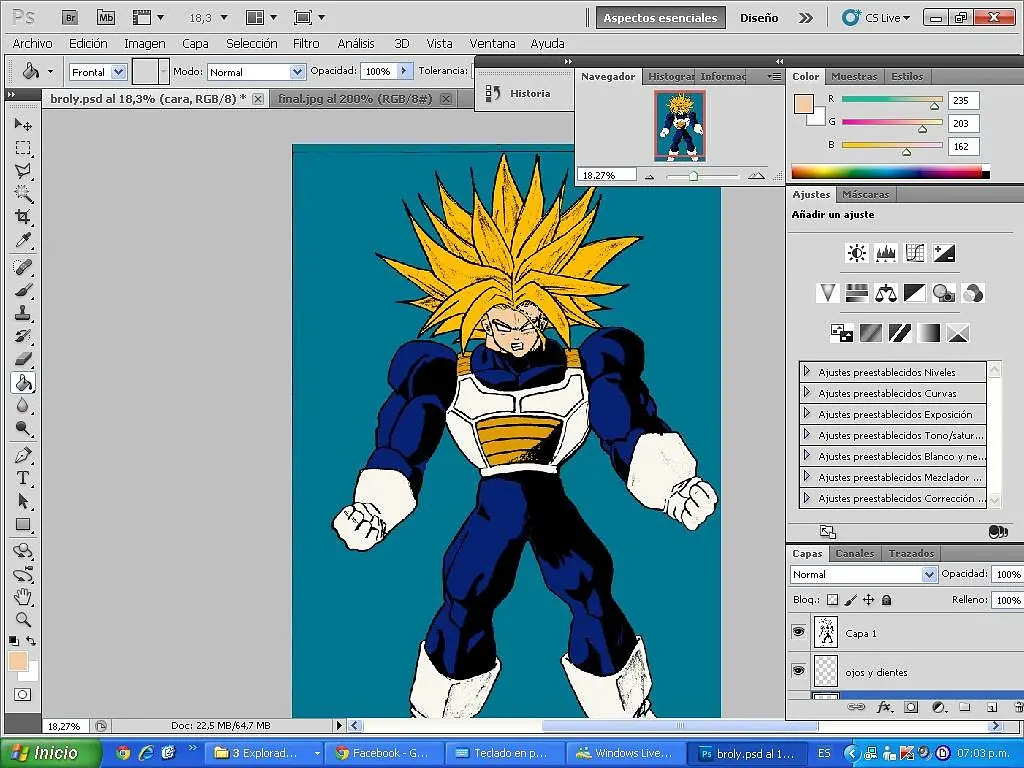Click the Diseño workspace button

click(758, 18)
